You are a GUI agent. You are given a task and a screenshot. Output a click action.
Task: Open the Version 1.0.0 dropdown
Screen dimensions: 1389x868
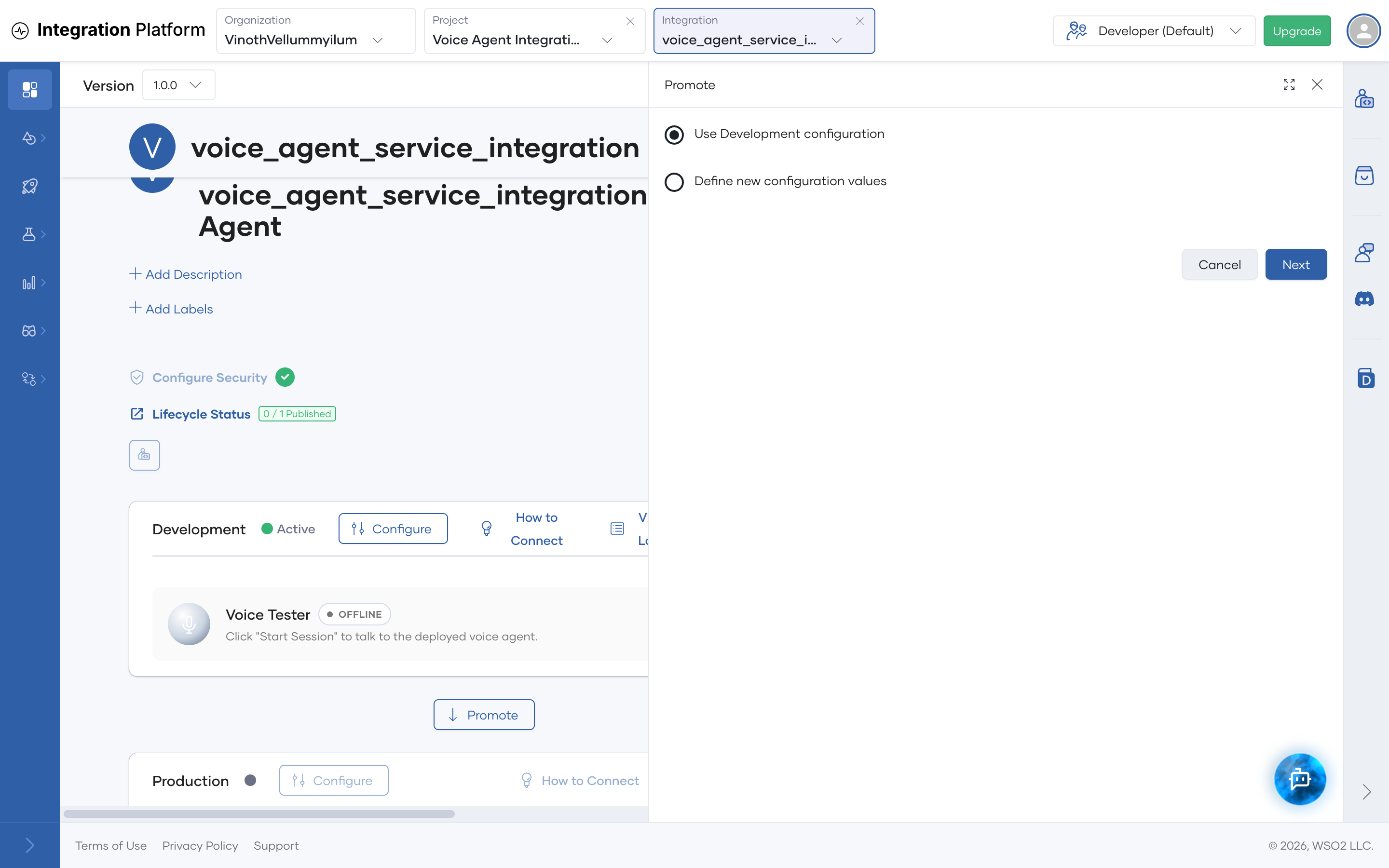point(178,85)
